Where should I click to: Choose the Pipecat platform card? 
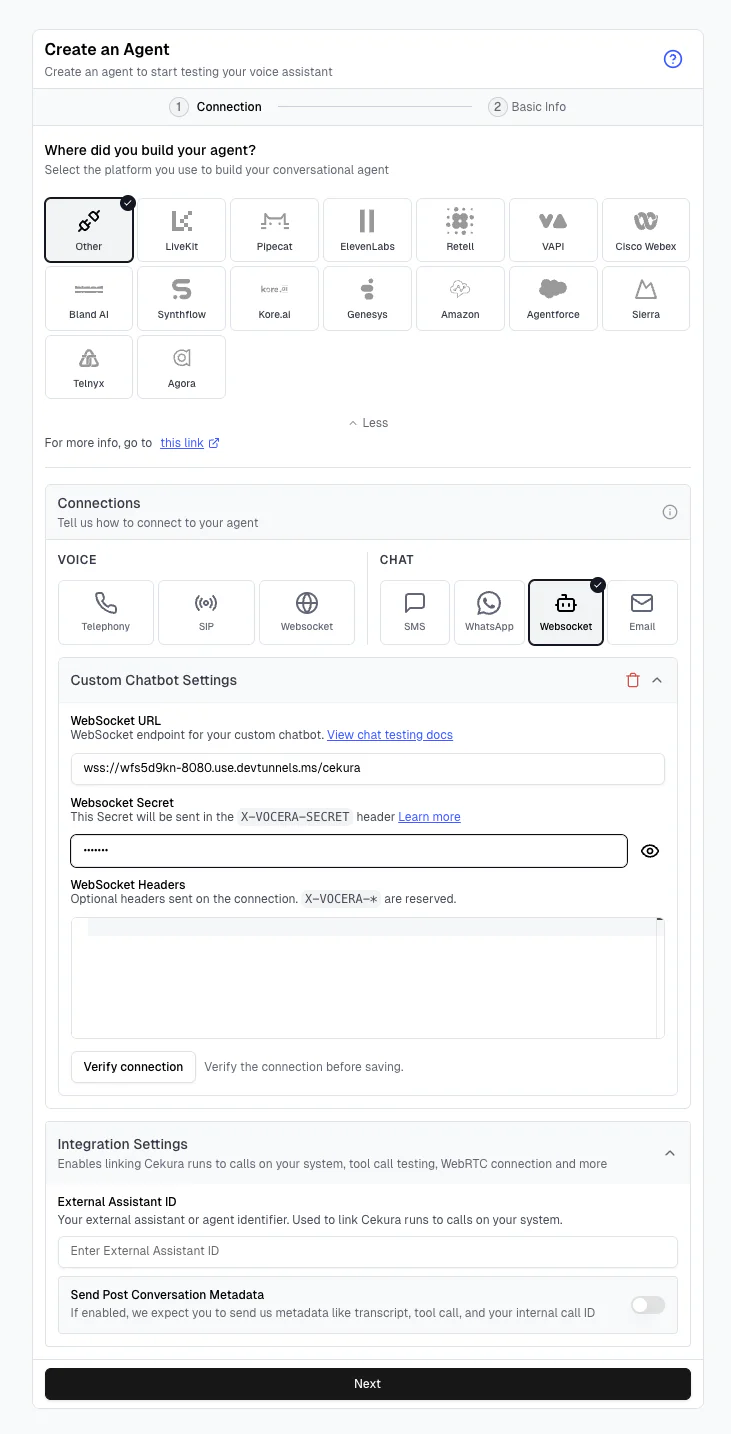tap(274, 230)
